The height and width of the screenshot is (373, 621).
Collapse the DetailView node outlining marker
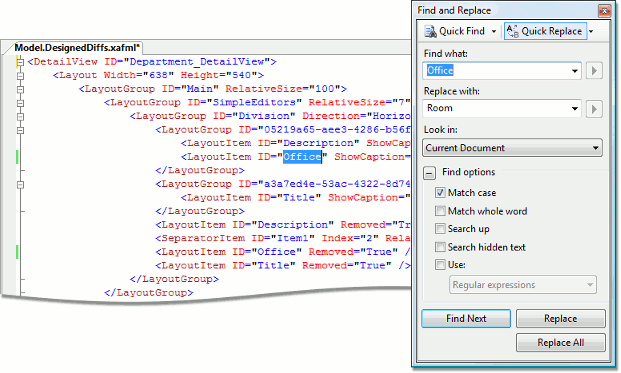point(20,62)
